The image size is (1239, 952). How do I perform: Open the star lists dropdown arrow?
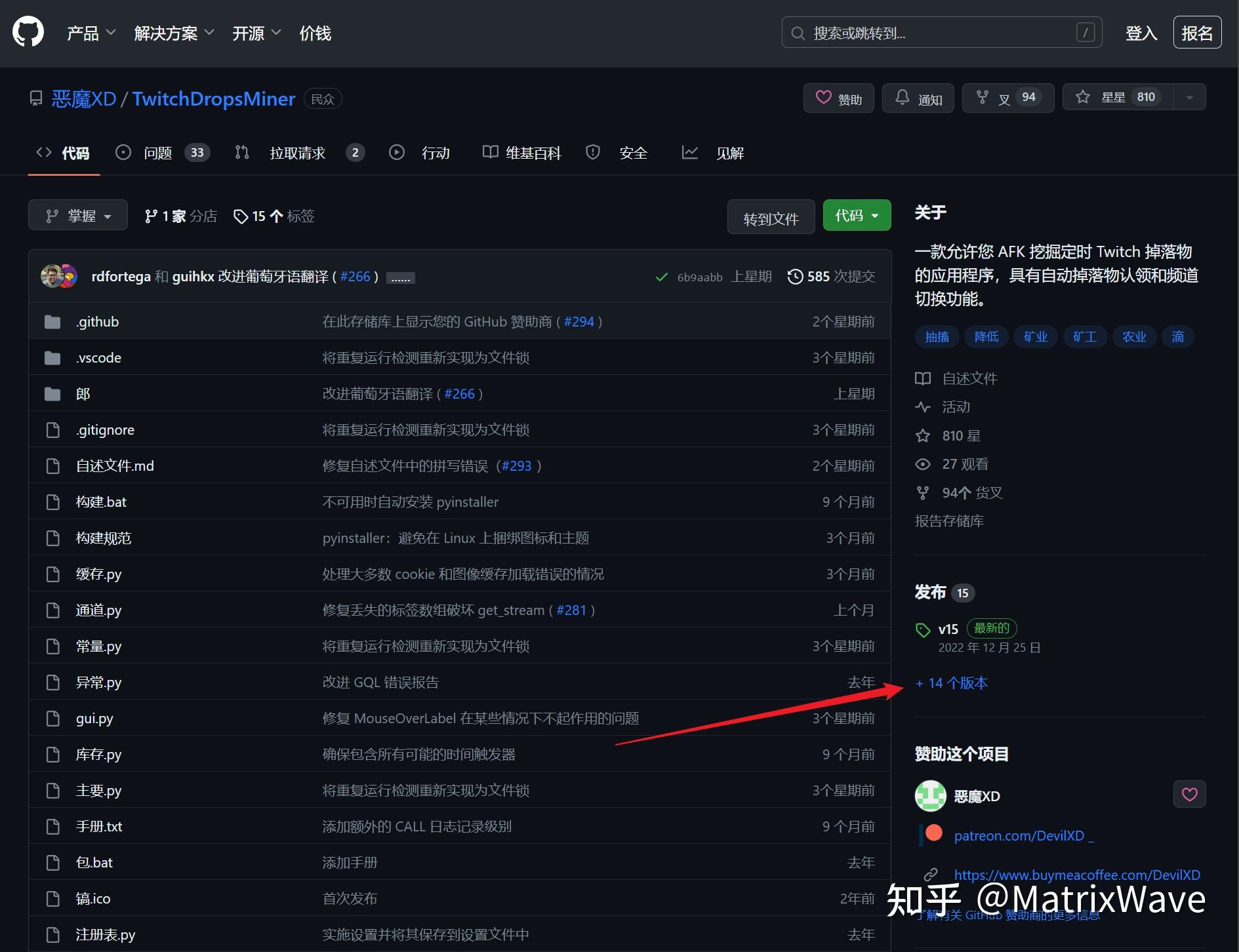[x=1190, y=98]
